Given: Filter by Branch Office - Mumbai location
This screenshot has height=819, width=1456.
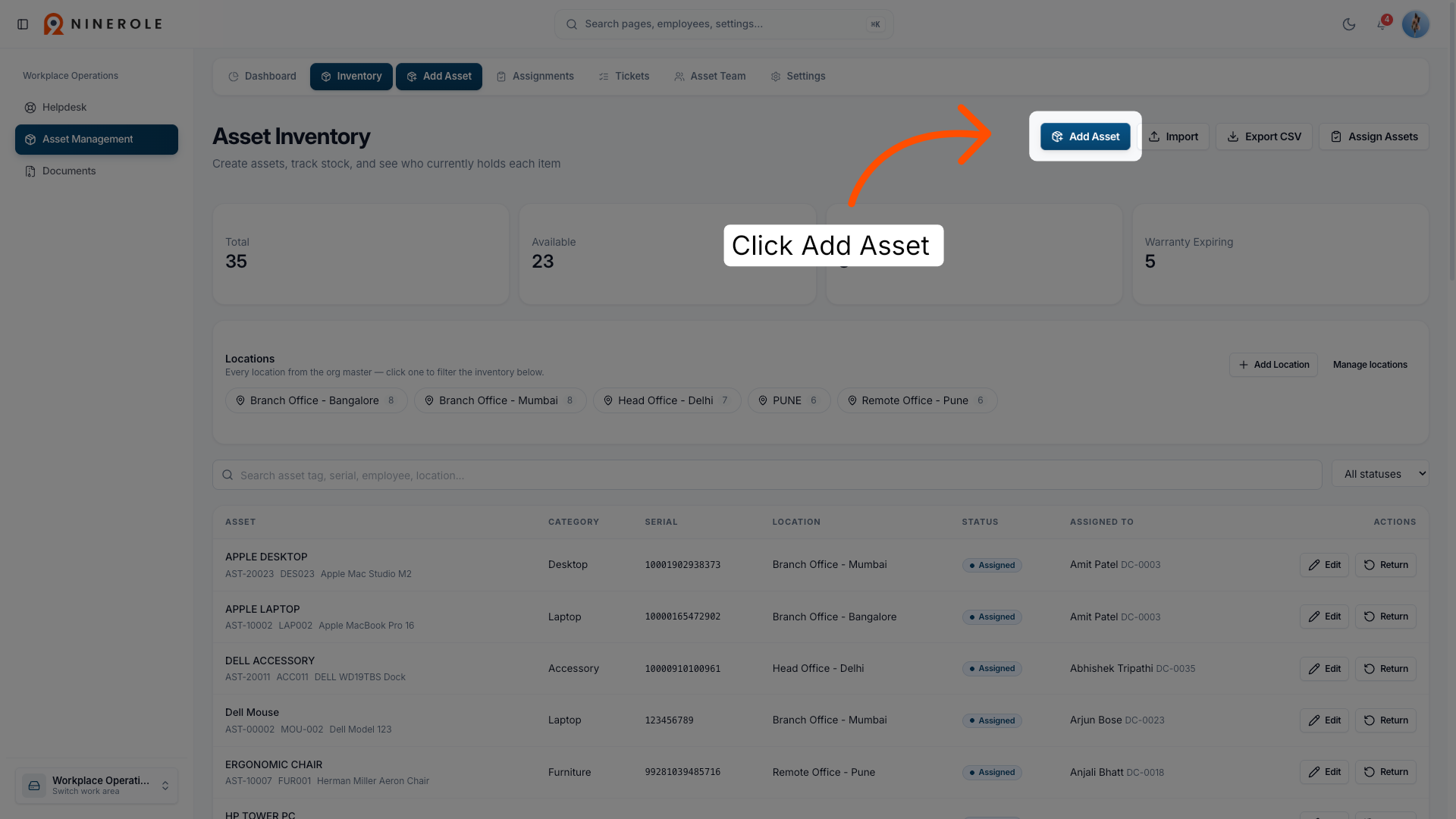Looking at the screenshot, I should 500,400.
